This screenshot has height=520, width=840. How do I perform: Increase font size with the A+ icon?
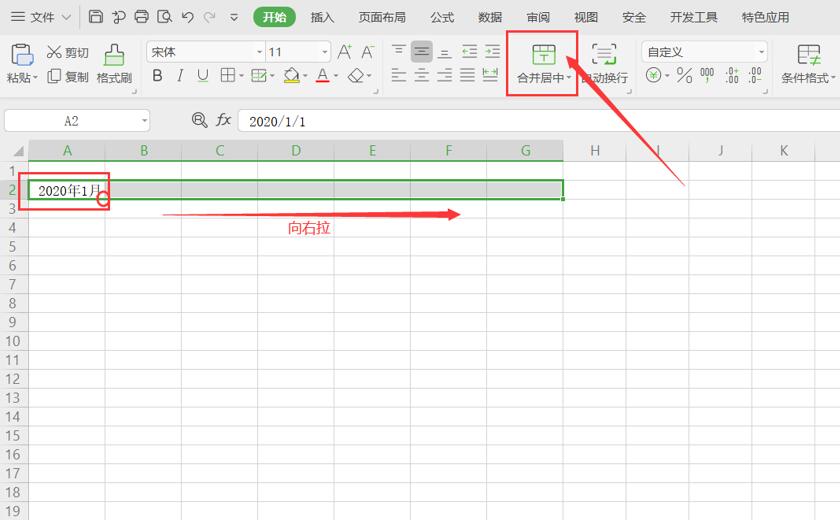click(344, 52)
